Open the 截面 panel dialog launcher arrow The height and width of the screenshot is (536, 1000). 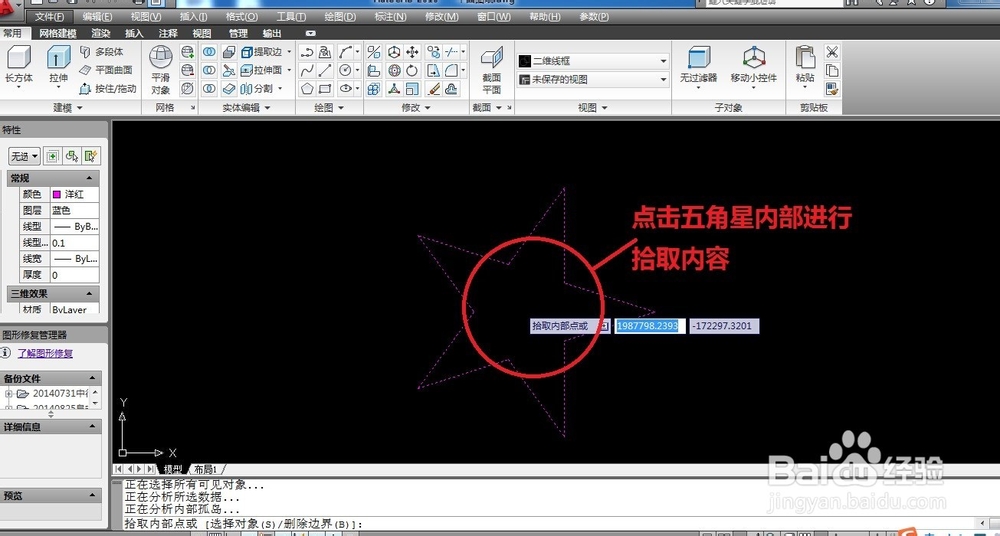point(509,108)
